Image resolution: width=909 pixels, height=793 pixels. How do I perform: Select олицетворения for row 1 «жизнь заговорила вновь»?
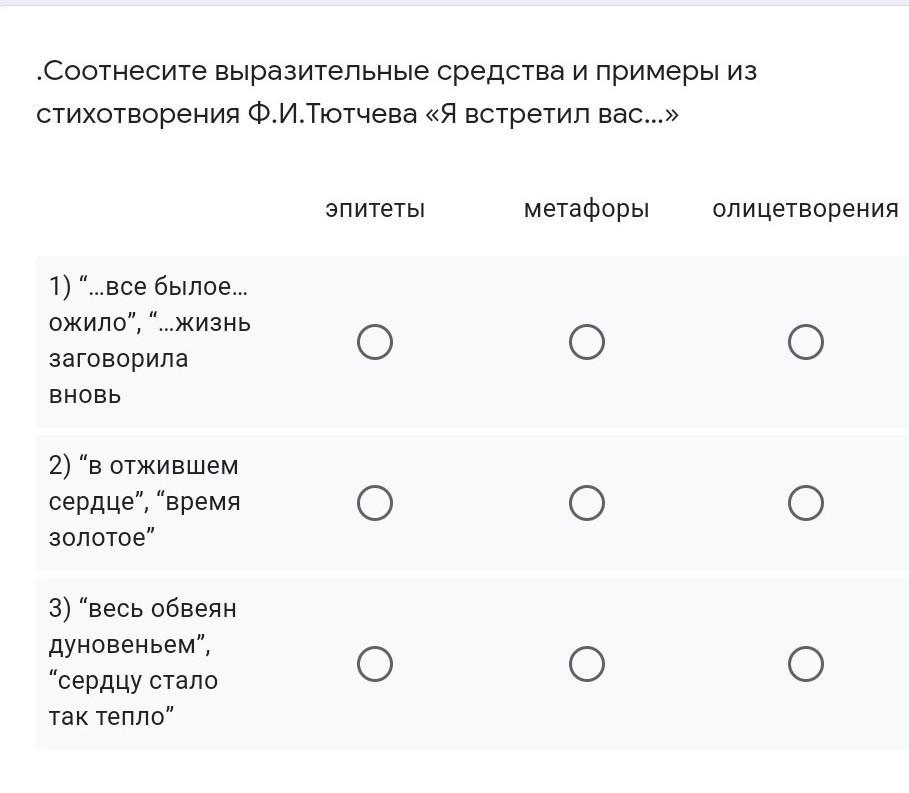pos(805,342)
